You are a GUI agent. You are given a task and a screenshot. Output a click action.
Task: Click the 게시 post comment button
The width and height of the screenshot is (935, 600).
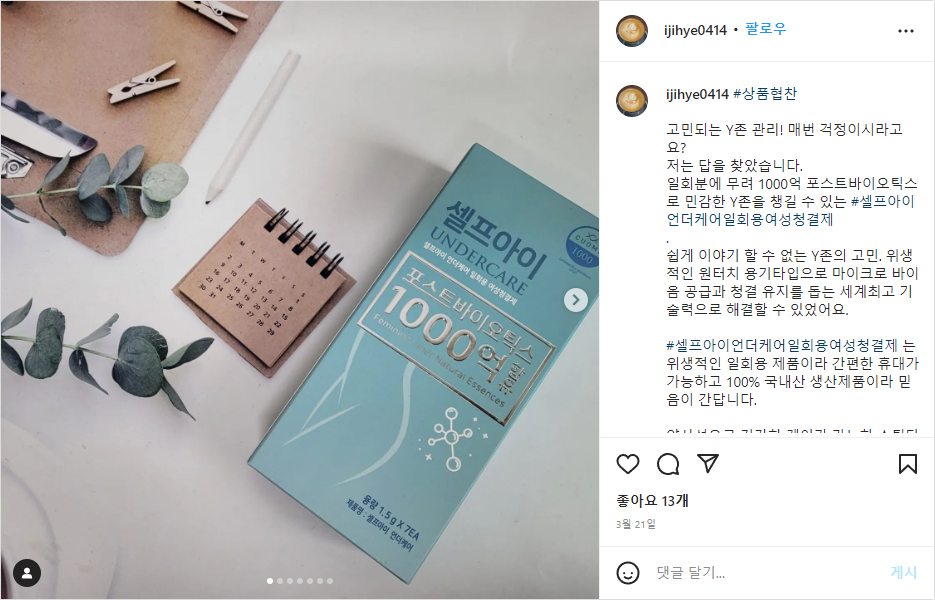903,573
